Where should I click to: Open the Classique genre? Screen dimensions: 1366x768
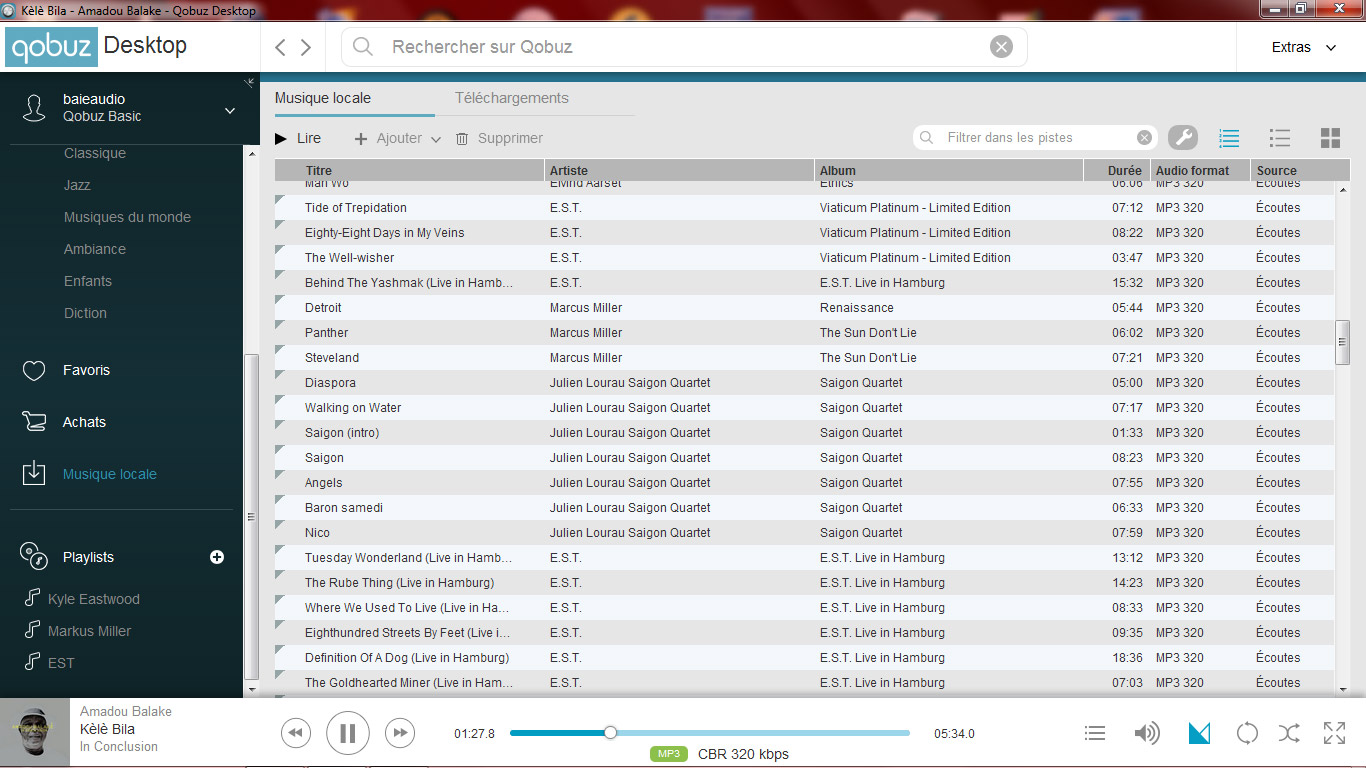(x=95, y=153)
